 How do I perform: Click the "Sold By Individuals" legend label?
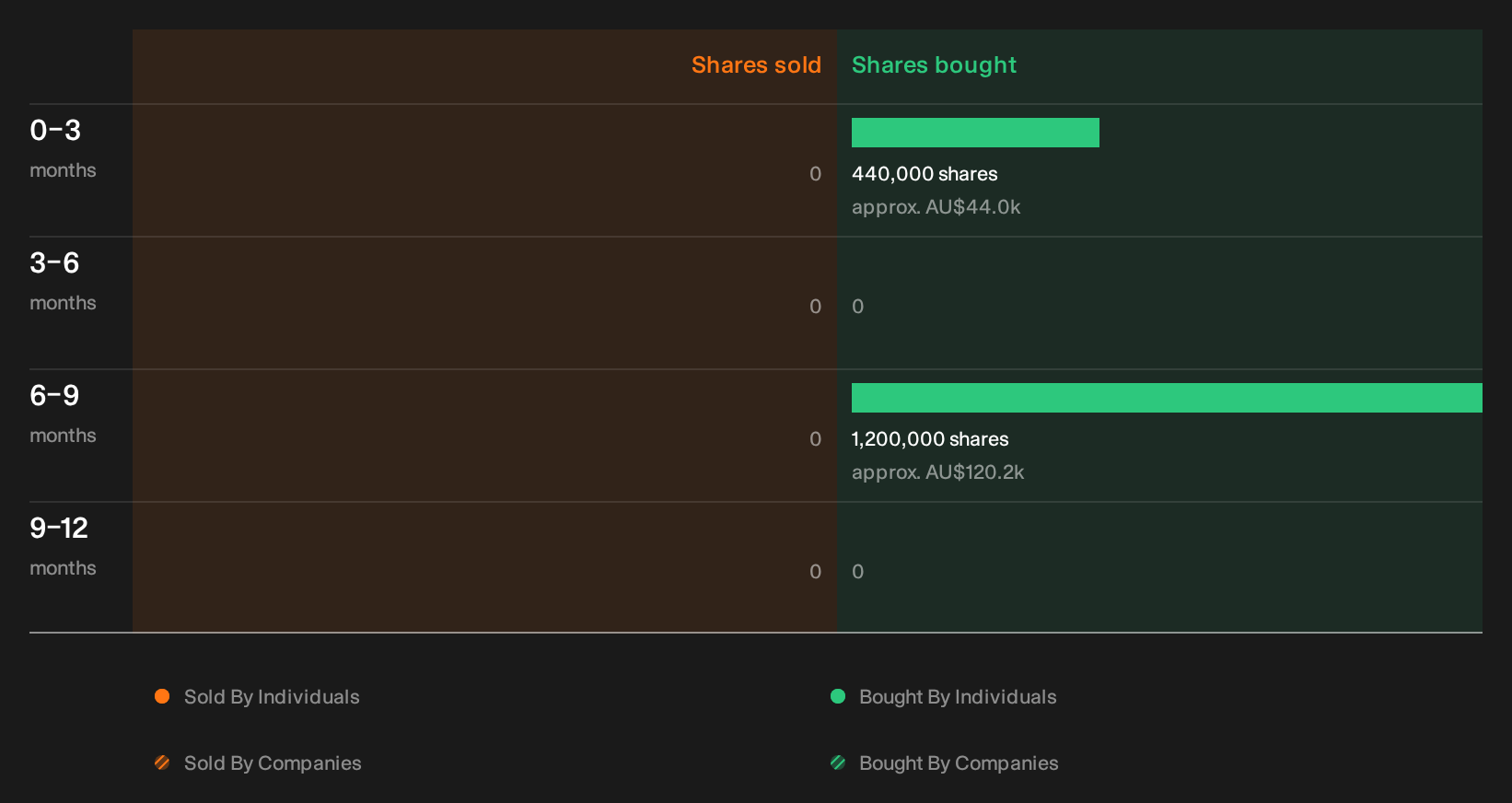(x=272, y=697)
